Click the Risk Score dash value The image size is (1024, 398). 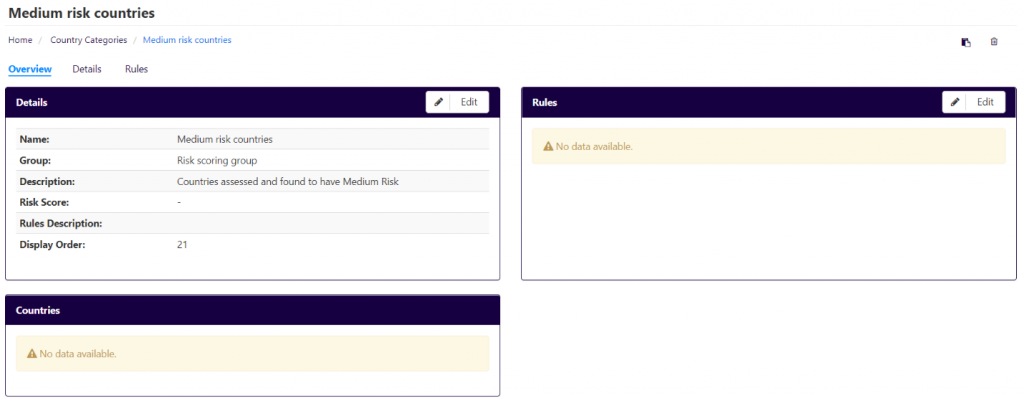[179, 202]
